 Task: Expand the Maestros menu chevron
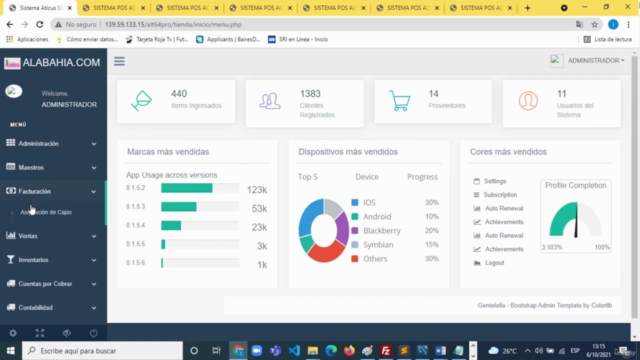click(94, 168)
